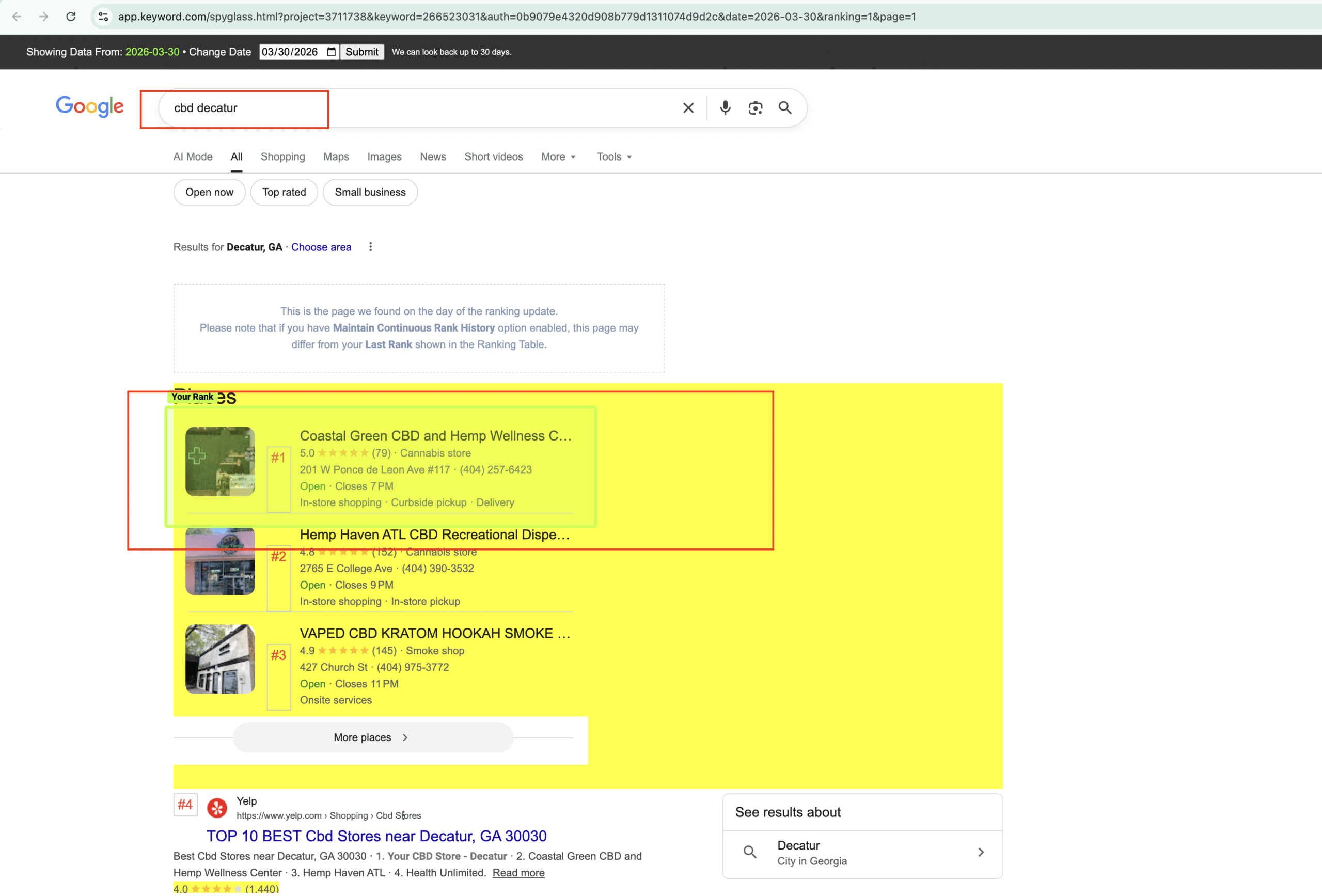Enable the Open now filter
This screenshot has height=896, width=1322.
[209, 192]
